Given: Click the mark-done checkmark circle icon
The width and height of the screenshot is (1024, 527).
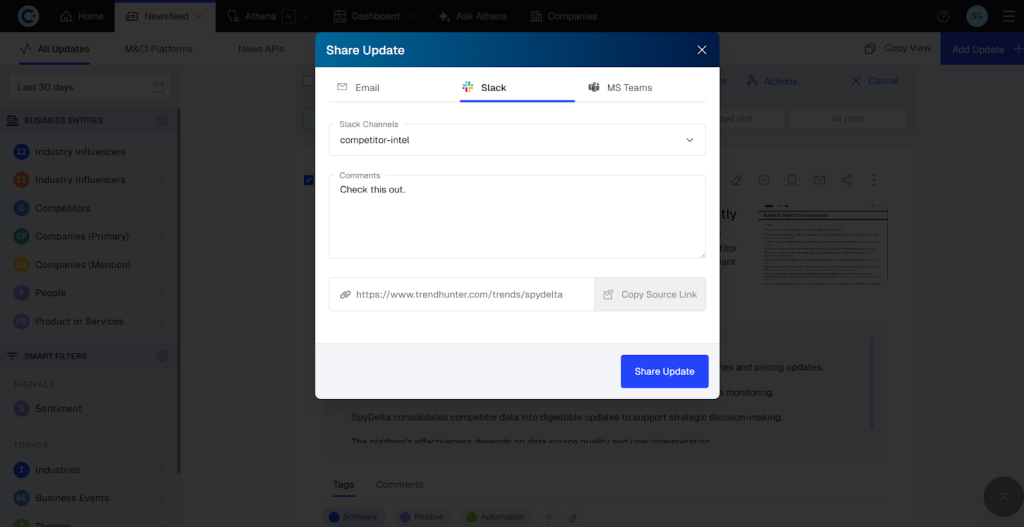Looking at the screenshot, I should pos(763,180).
